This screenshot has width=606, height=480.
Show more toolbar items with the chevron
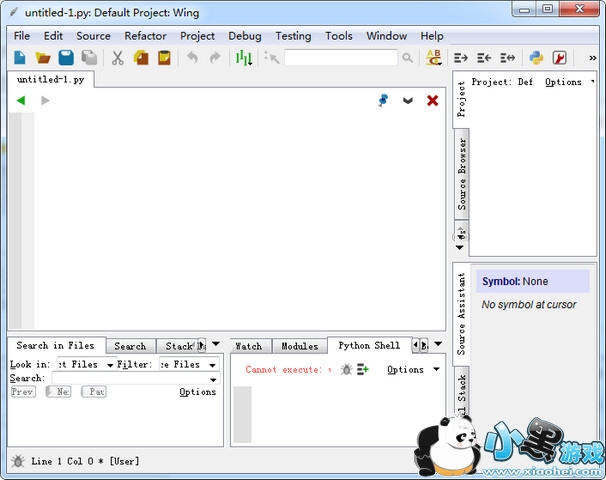point(592,58)
